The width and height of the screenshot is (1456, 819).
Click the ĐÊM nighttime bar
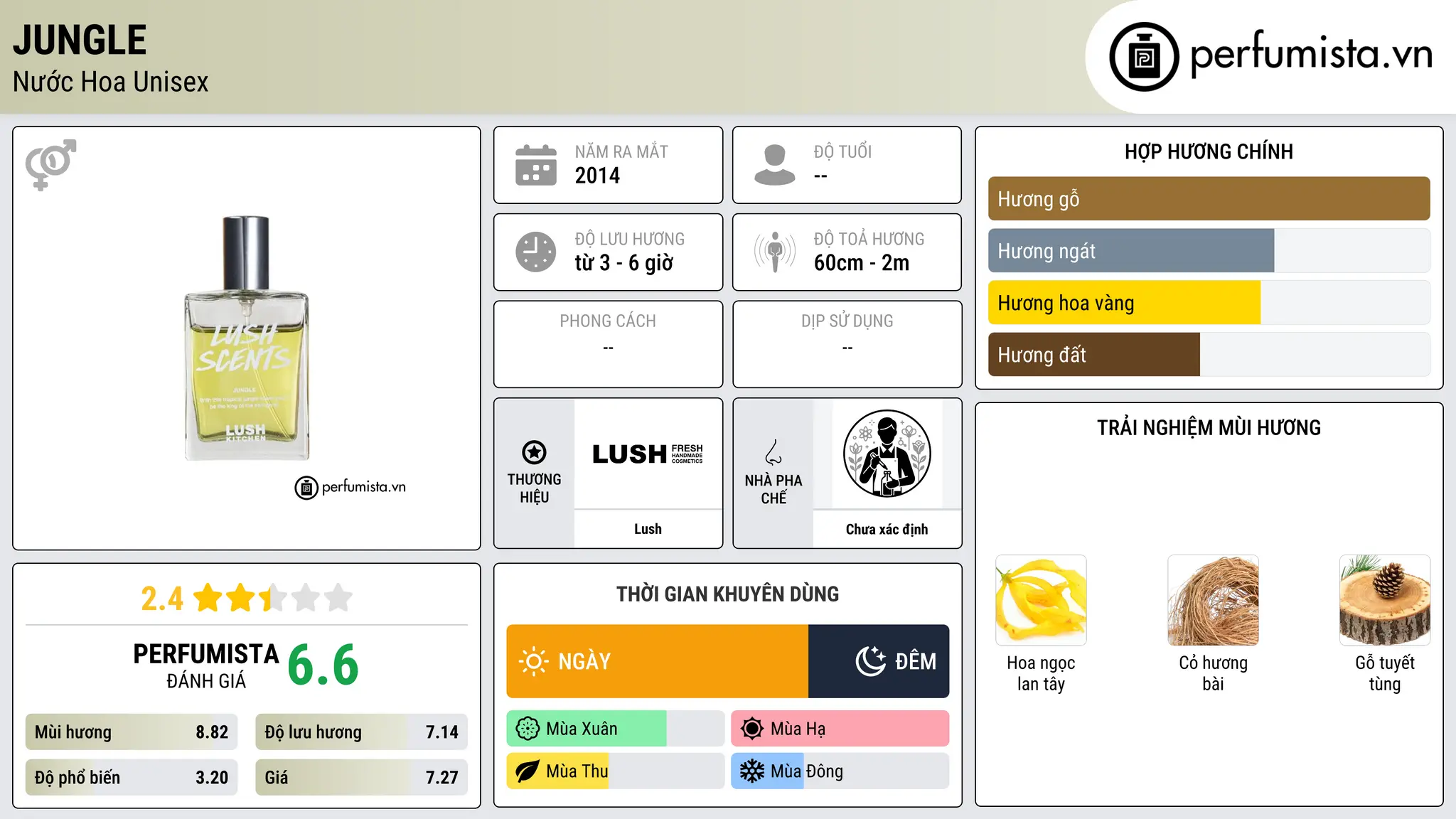(879, 661)
